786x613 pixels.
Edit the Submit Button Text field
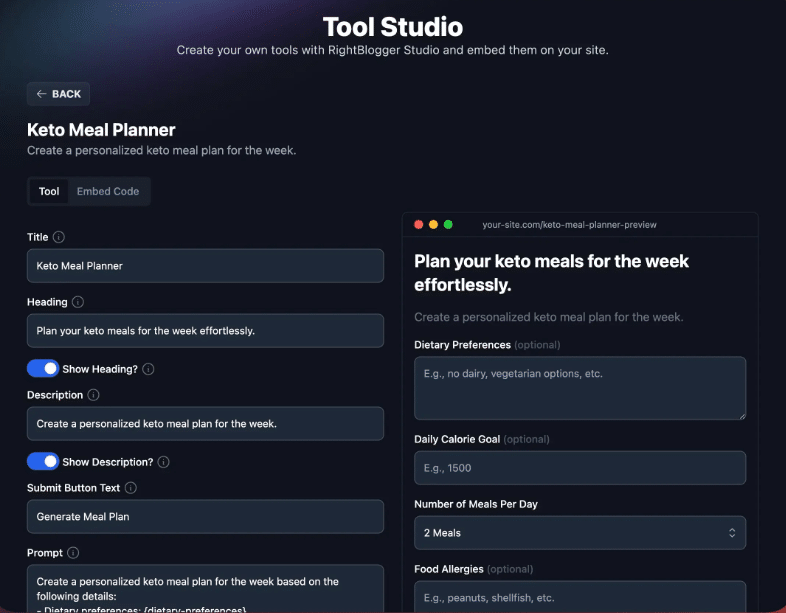(206, 516)
